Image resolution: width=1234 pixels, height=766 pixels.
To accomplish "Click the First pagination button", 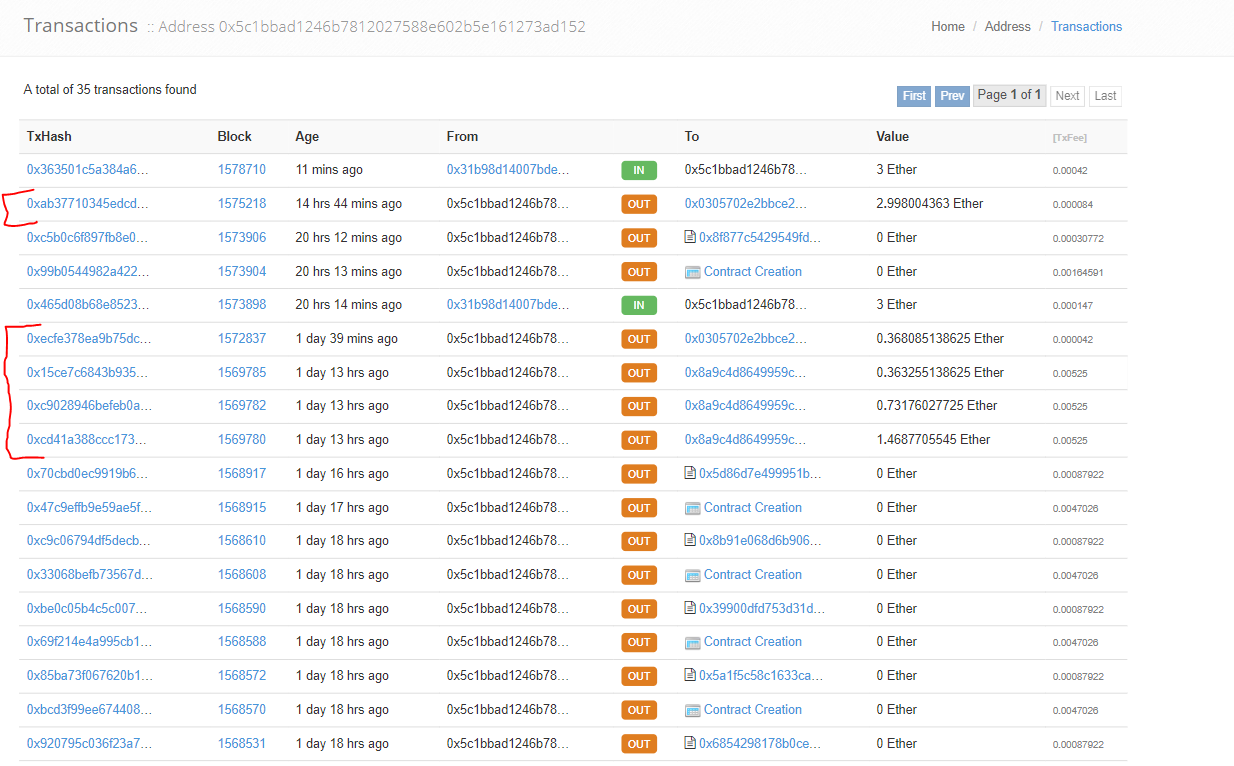I will (913, 95).
